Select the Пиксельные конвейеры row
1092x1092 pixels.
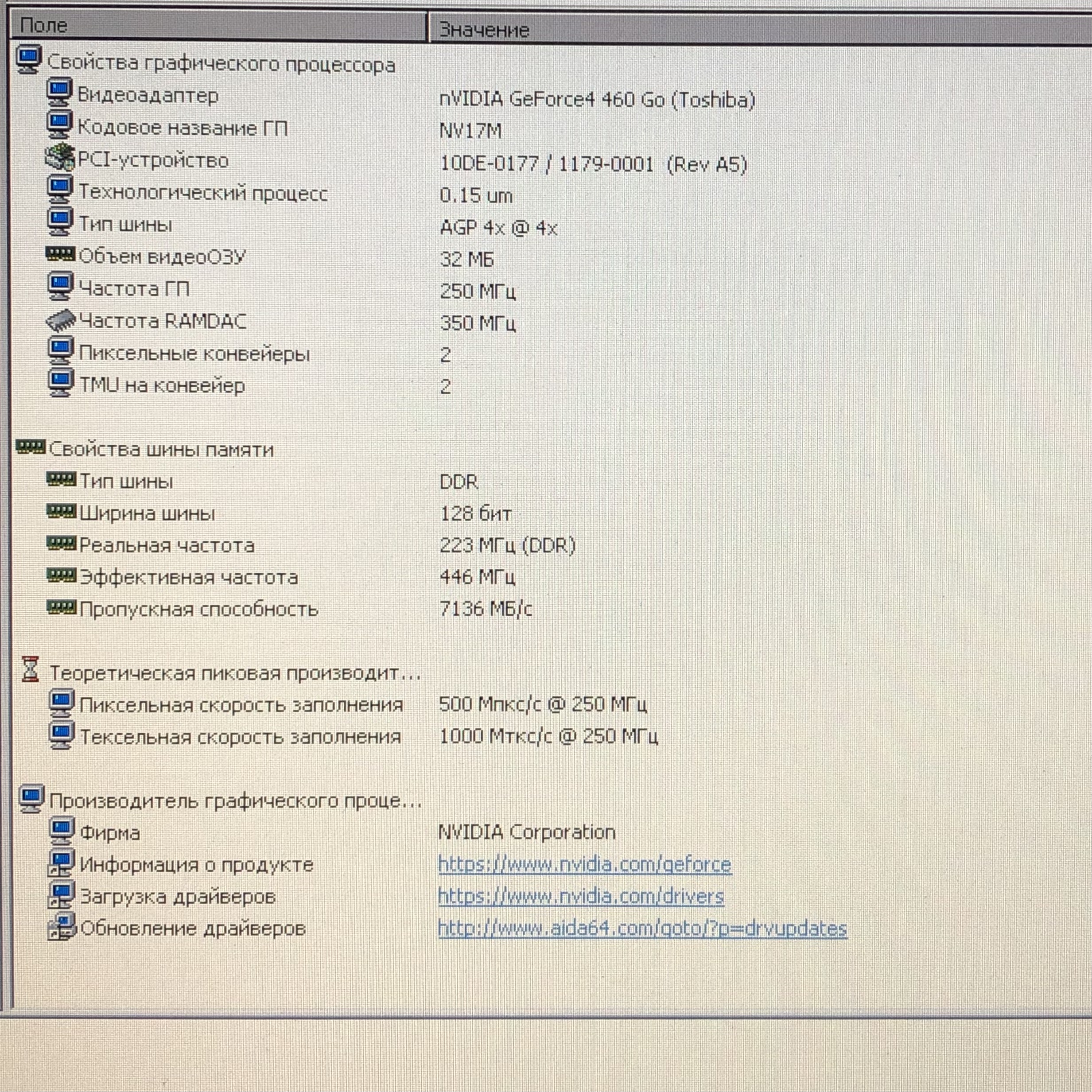click(194, 353)
